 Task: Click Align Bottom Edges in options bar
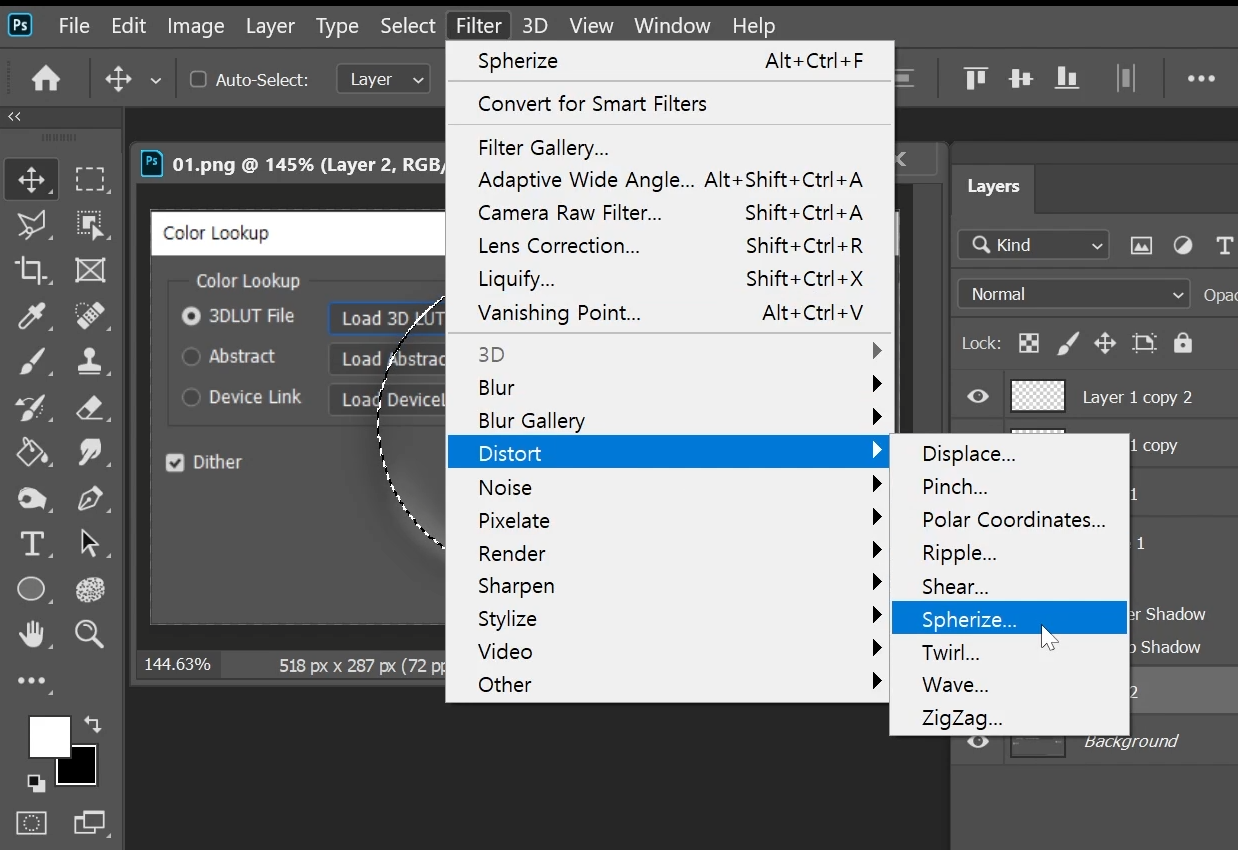click(1067, 78)
